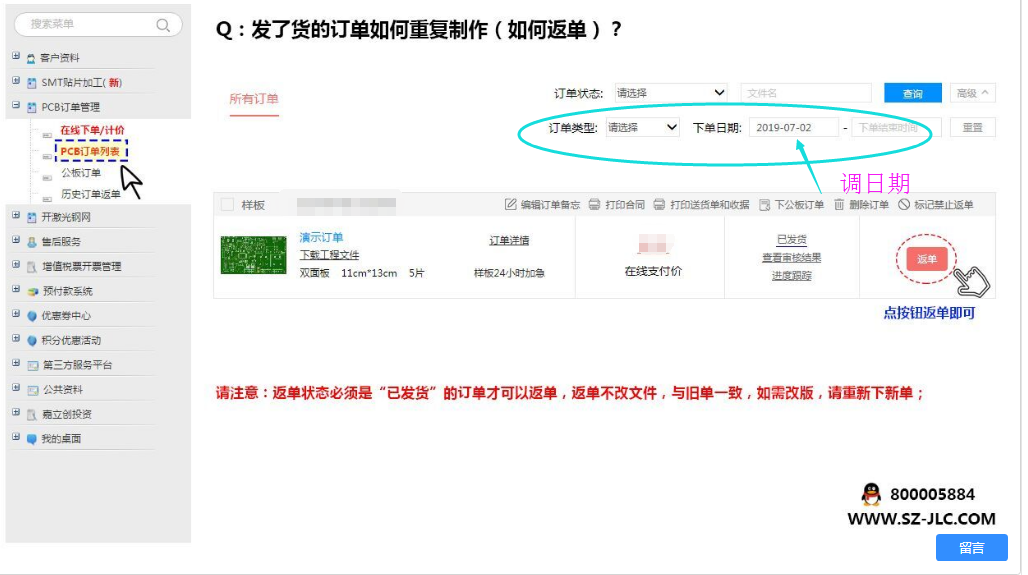Click the QQ penguin contact icon

[x=871, y=494]
